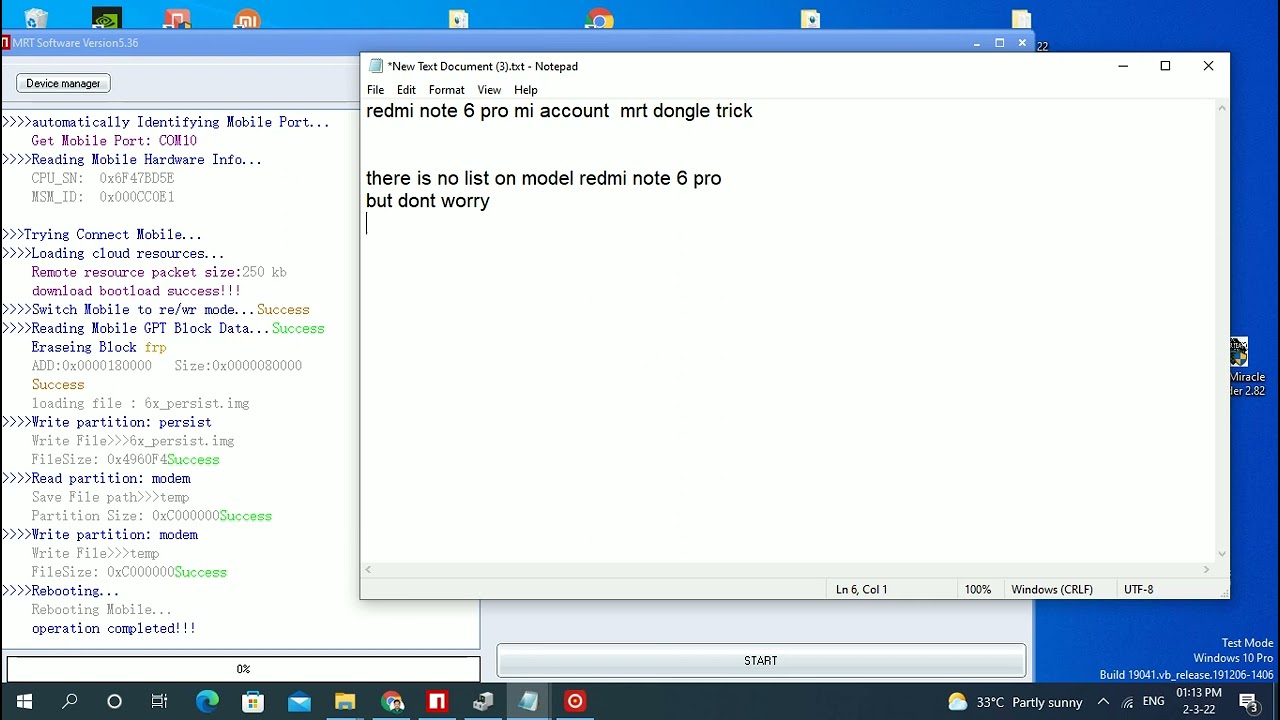The height and width of the screenshot is (720, 1280).
Task: Click the START button in MRT Software
Action: (761, 661)
